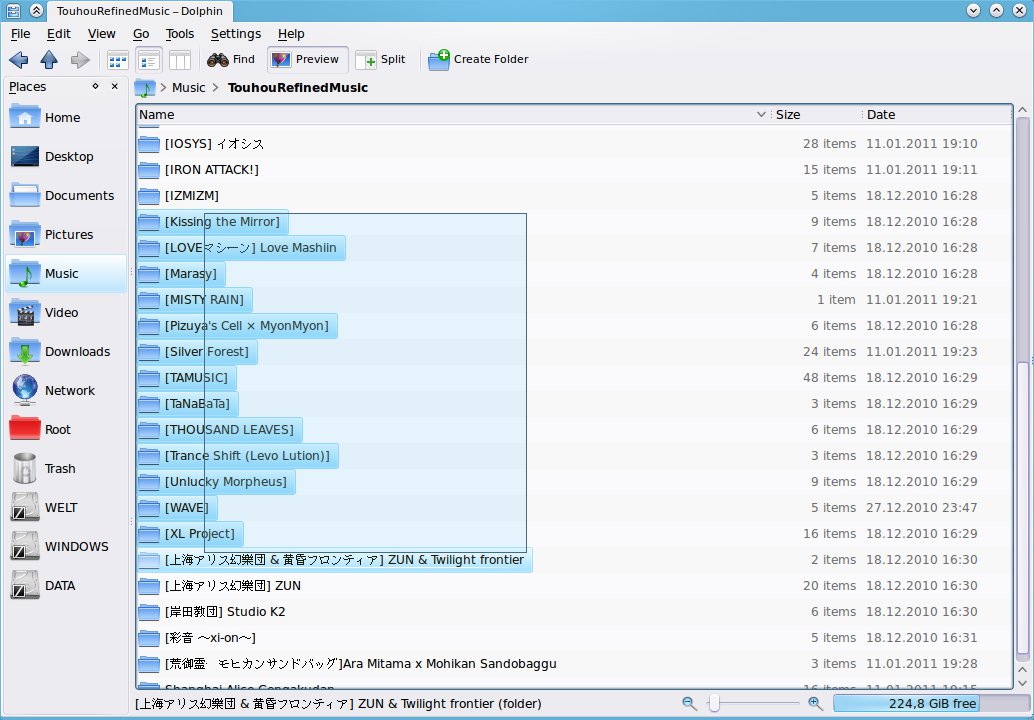This screenshot has width=1034, height=720.
Task: Open the Settings menu
Action: 235,34
